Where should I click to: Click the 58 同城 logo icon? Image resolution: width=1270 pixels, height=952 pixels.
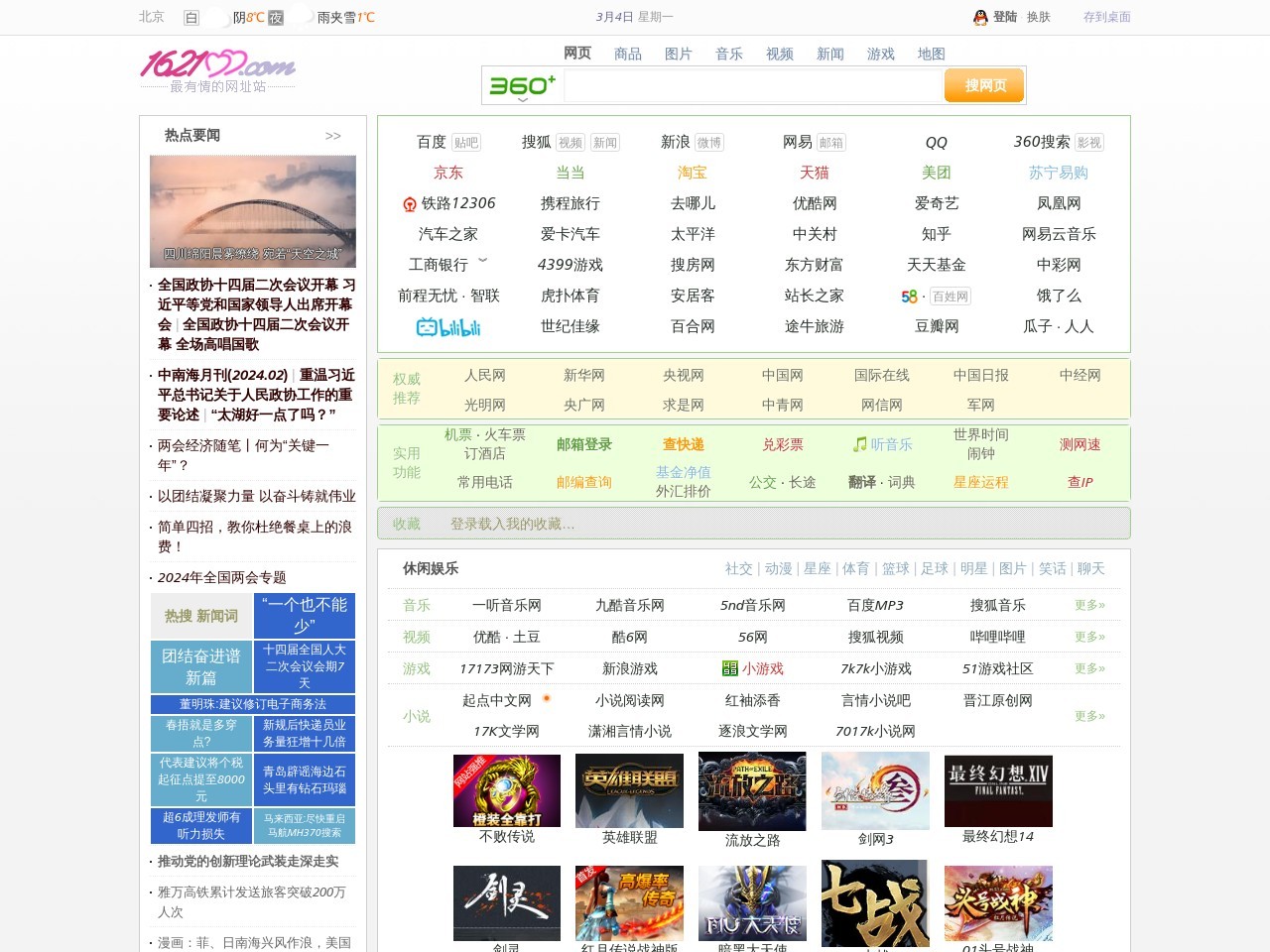tap(909, 297)
